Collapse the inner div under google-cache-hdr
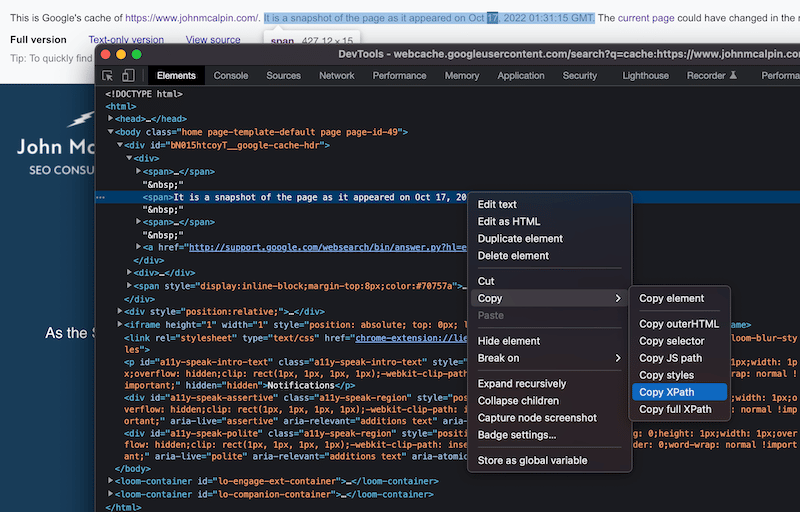This screenshot has height=512, width=800. tap(129, 158)
